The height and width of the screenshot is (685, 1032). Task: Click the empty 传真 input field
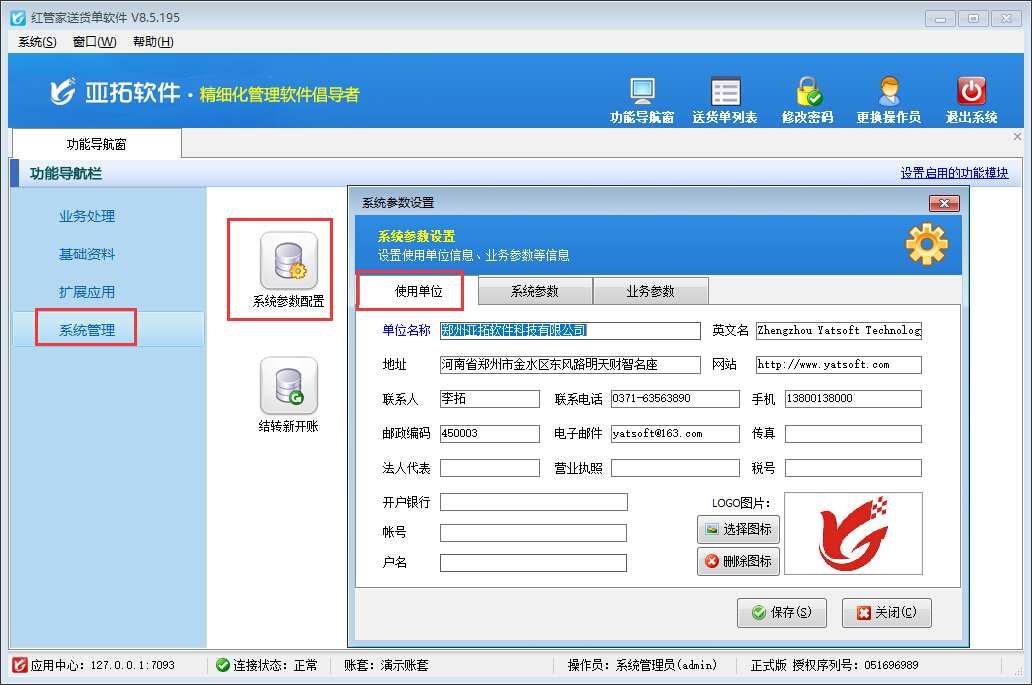coord(853,434)
